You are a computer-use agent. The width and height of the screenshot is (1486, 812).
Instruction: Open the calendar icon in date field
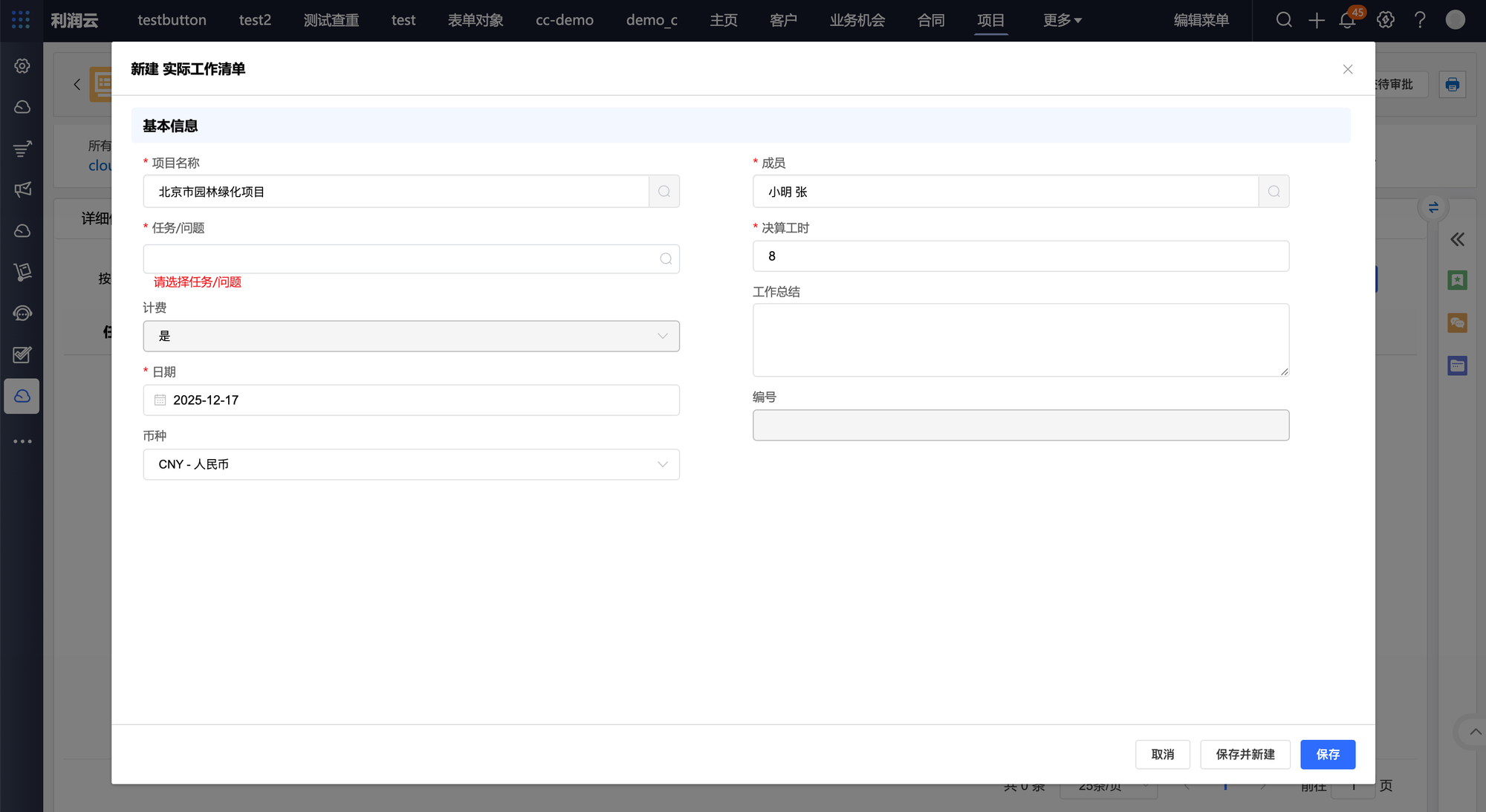pyautogui.click(x=160, y=400)
